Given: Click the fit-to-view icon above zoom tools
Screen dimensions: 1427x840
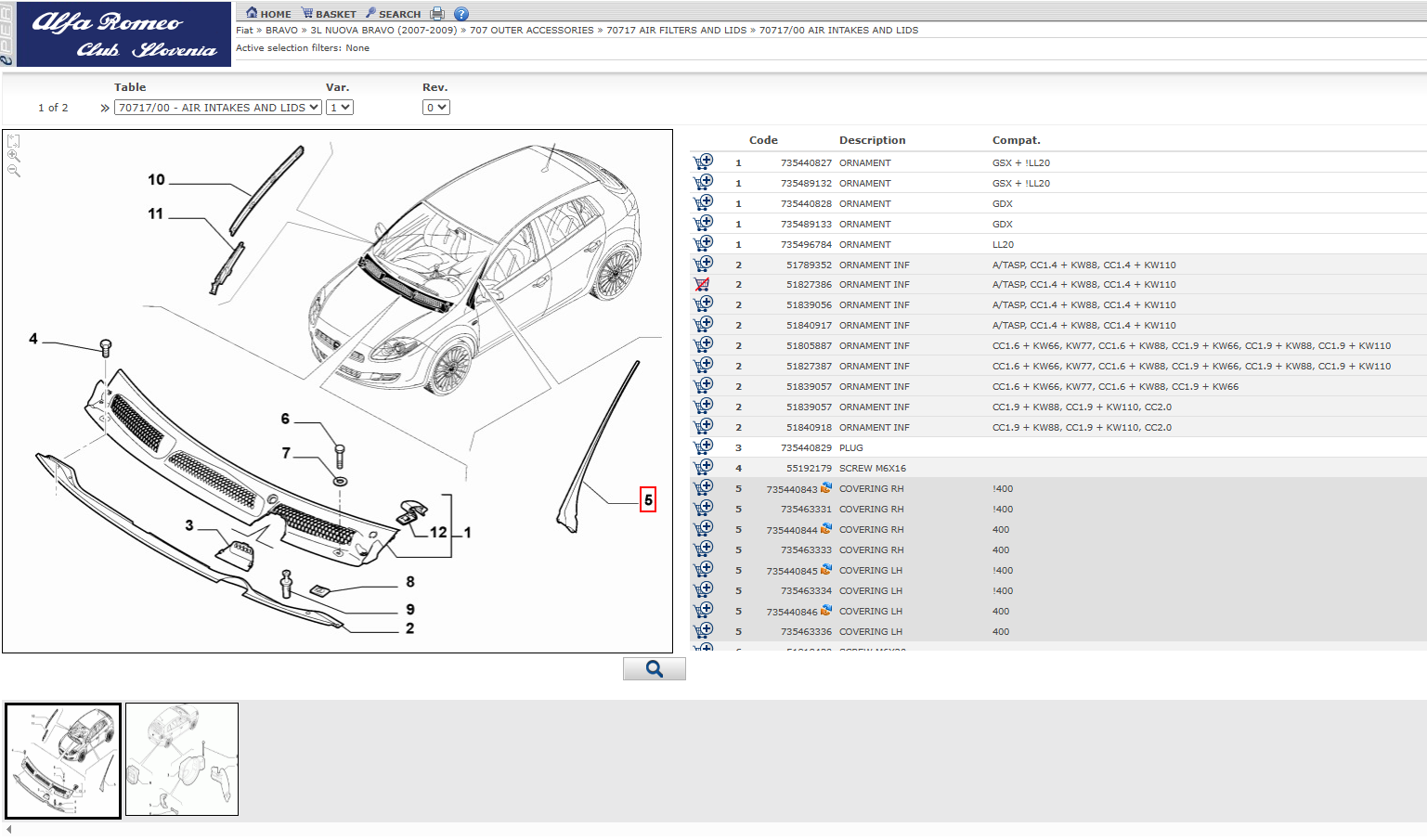Looking at the screenshot, I should (14, 141).
